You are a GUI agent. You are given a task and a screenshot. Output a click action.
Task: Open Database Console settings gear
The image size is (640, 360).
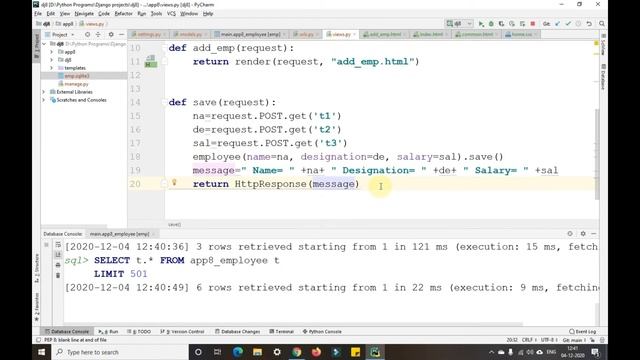coord(583,233)
